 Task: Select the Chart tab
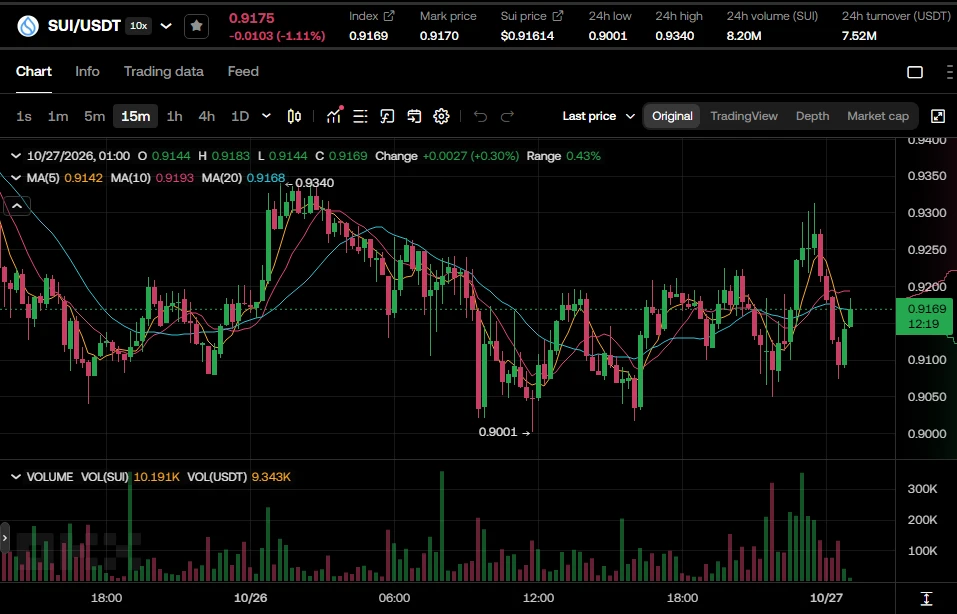click(34, 71)
